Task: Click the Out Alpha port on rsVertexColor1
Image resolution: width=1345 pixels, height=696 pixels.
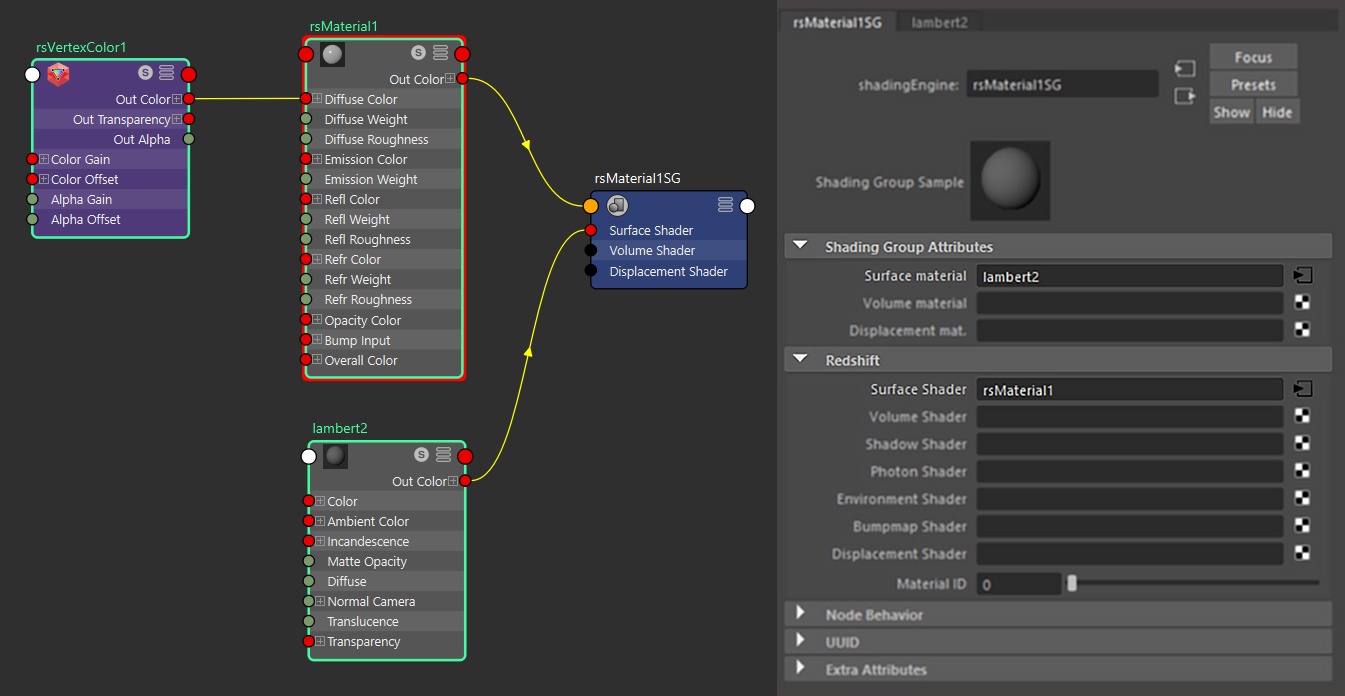Action: (x=188, y=139)
